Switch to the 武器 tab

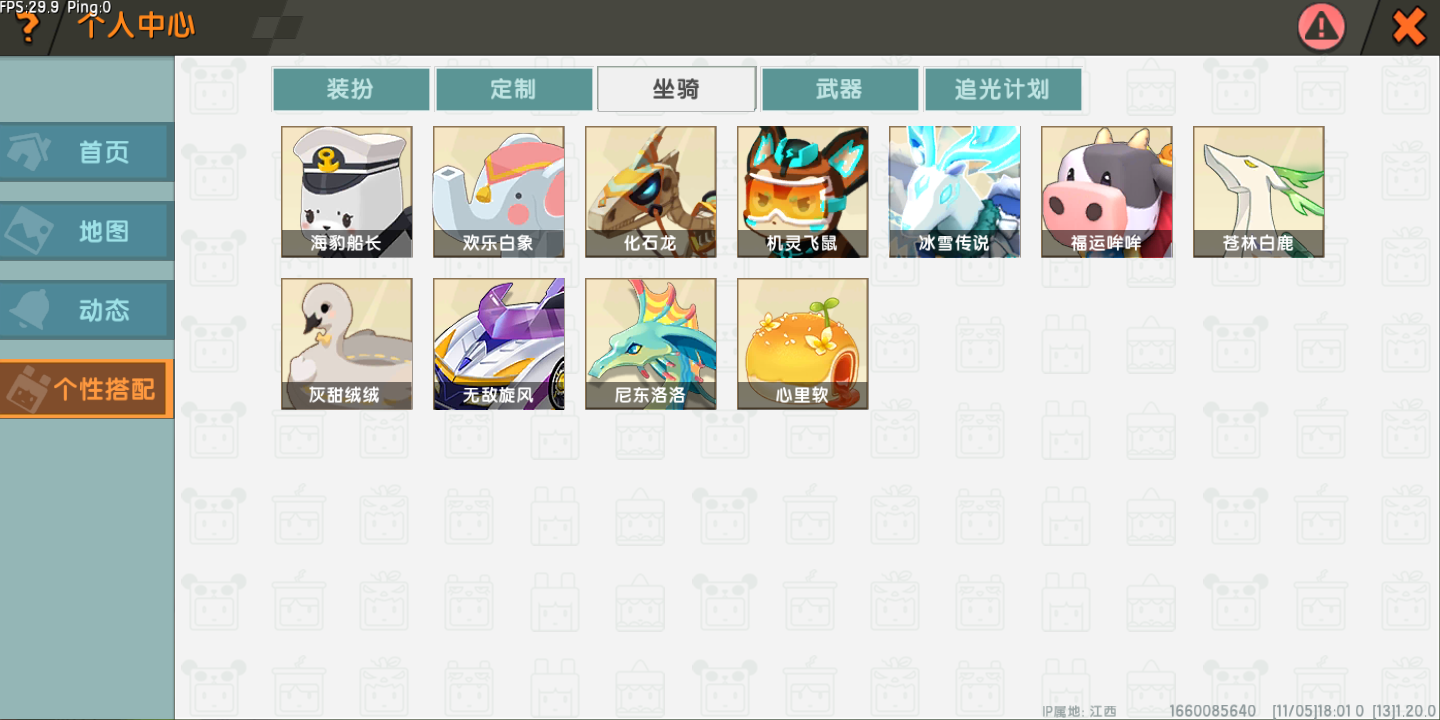pyautogui.click(x=840, y=89)
